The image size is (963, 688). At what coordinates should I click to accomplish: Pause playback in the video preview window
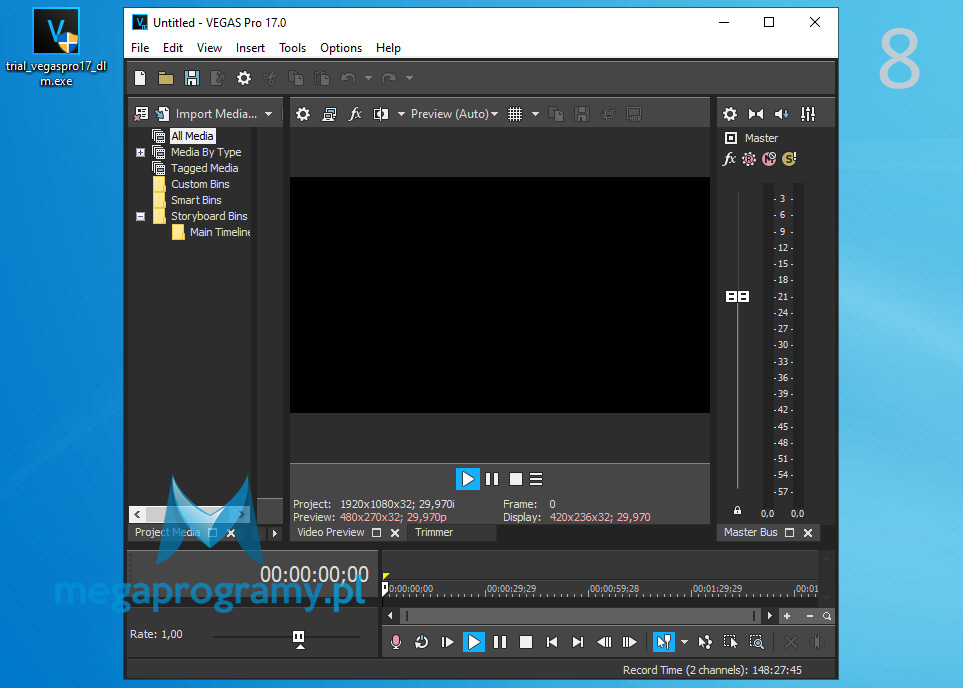(x=492, y=479)
